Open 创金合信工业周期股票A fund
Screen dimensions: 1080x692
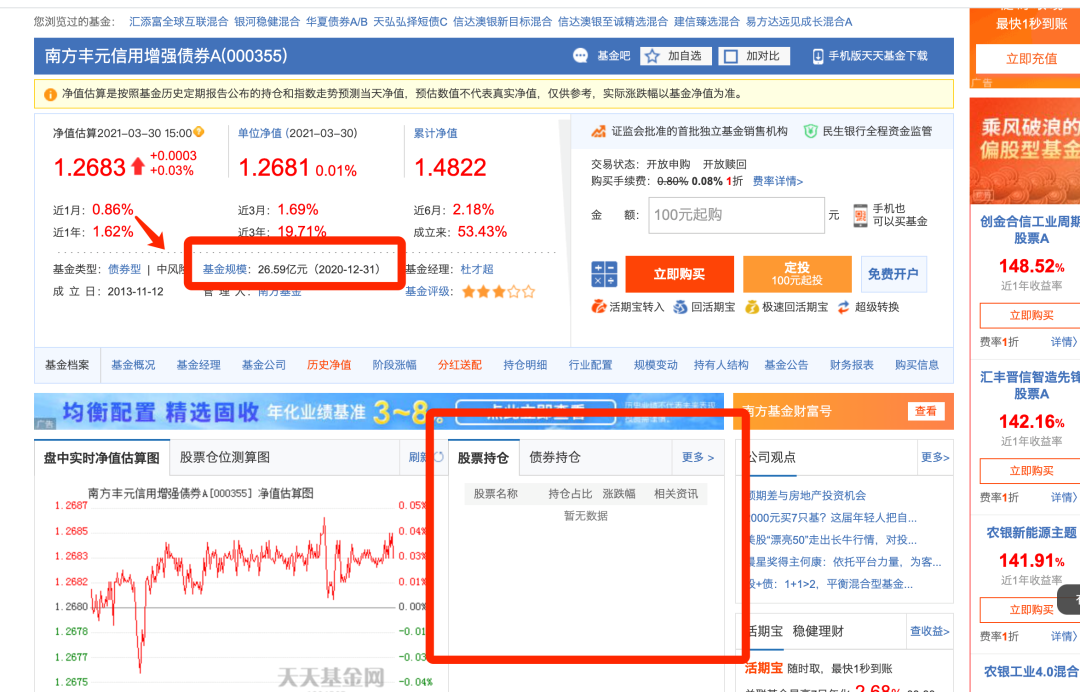click(x=1030, y=230)
